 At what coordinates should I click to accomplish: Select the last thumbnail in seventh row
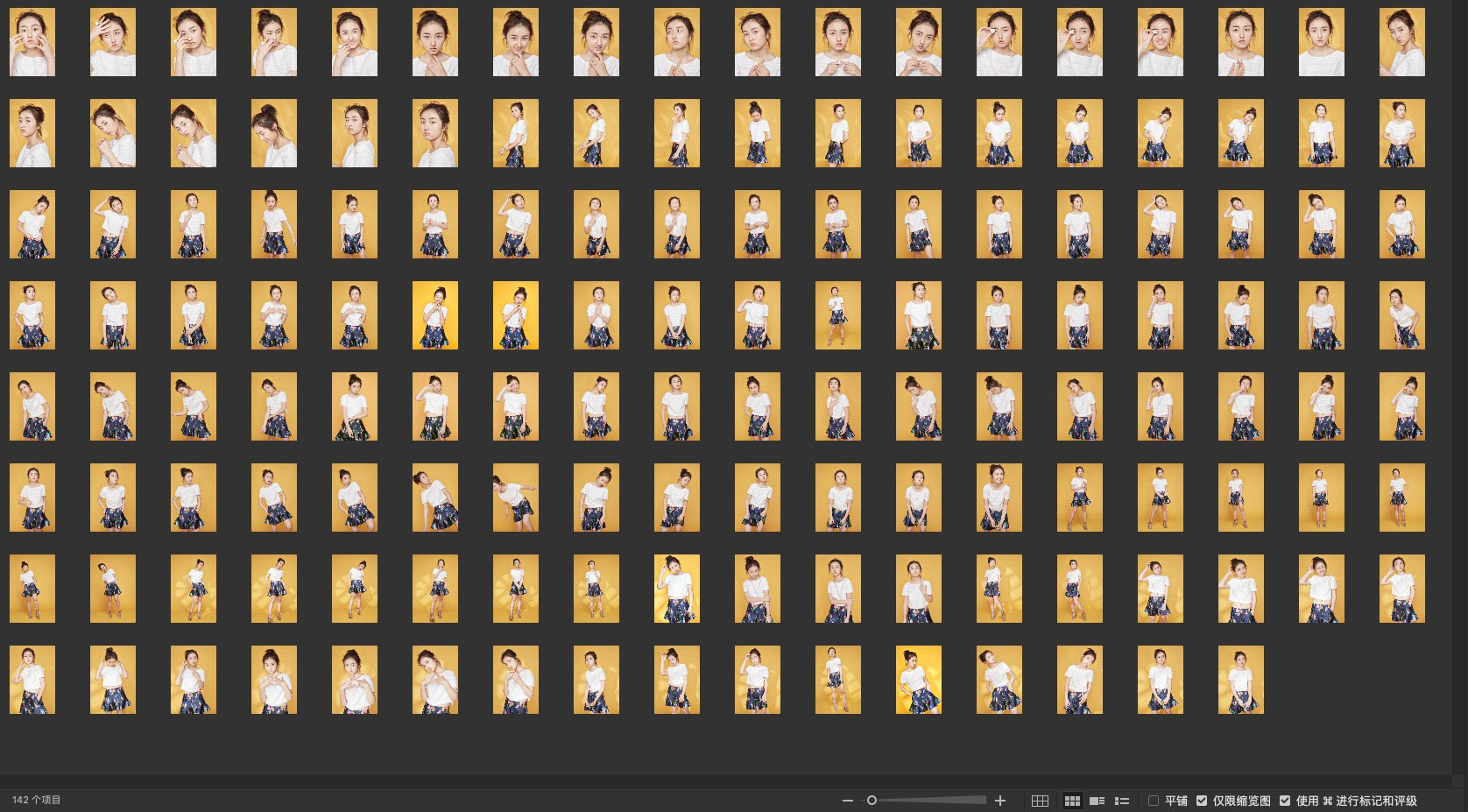1401,589
